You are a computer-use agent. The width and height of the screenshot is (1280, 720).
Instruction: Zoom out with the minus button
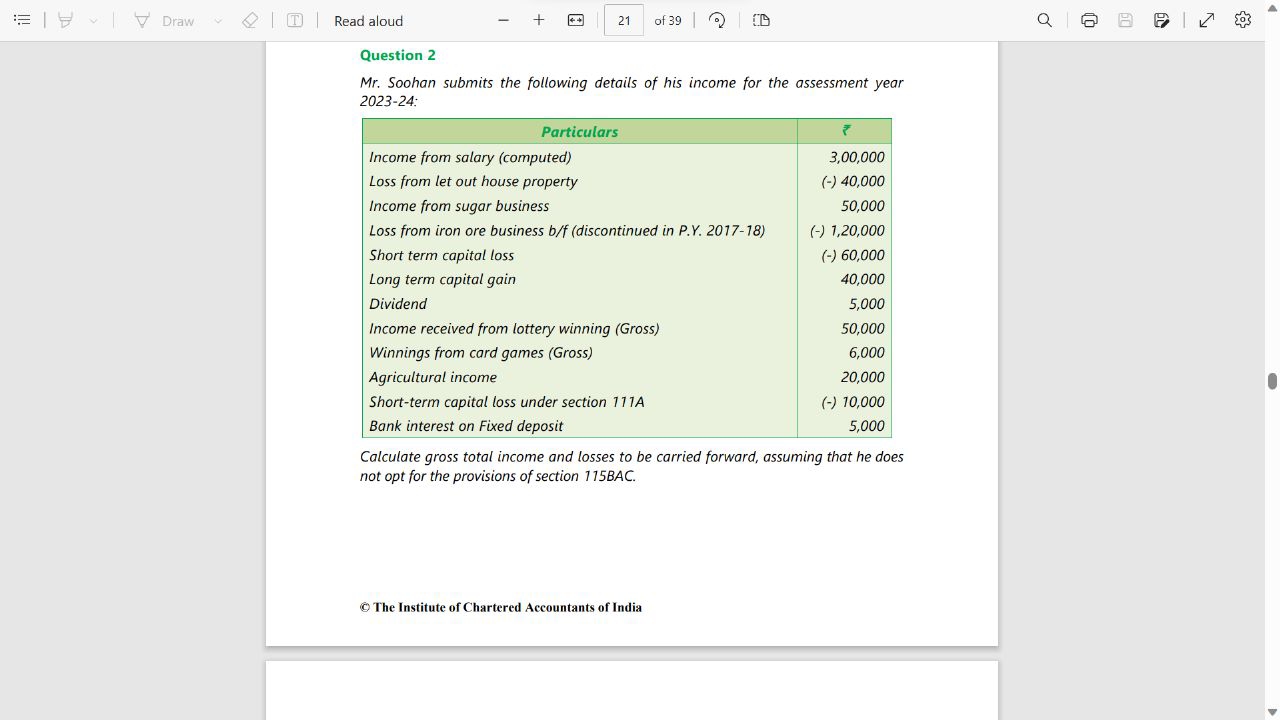(x=503, y=20)
